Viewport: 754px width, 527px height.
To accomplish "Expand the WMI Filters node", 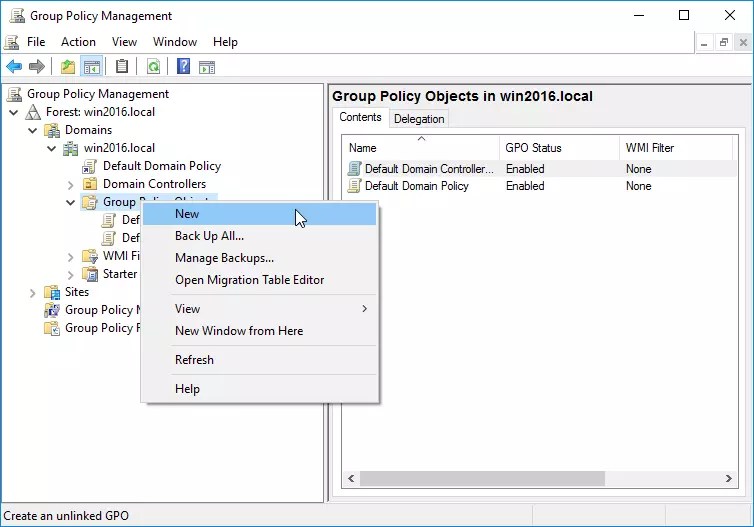I will click(71, 257).
